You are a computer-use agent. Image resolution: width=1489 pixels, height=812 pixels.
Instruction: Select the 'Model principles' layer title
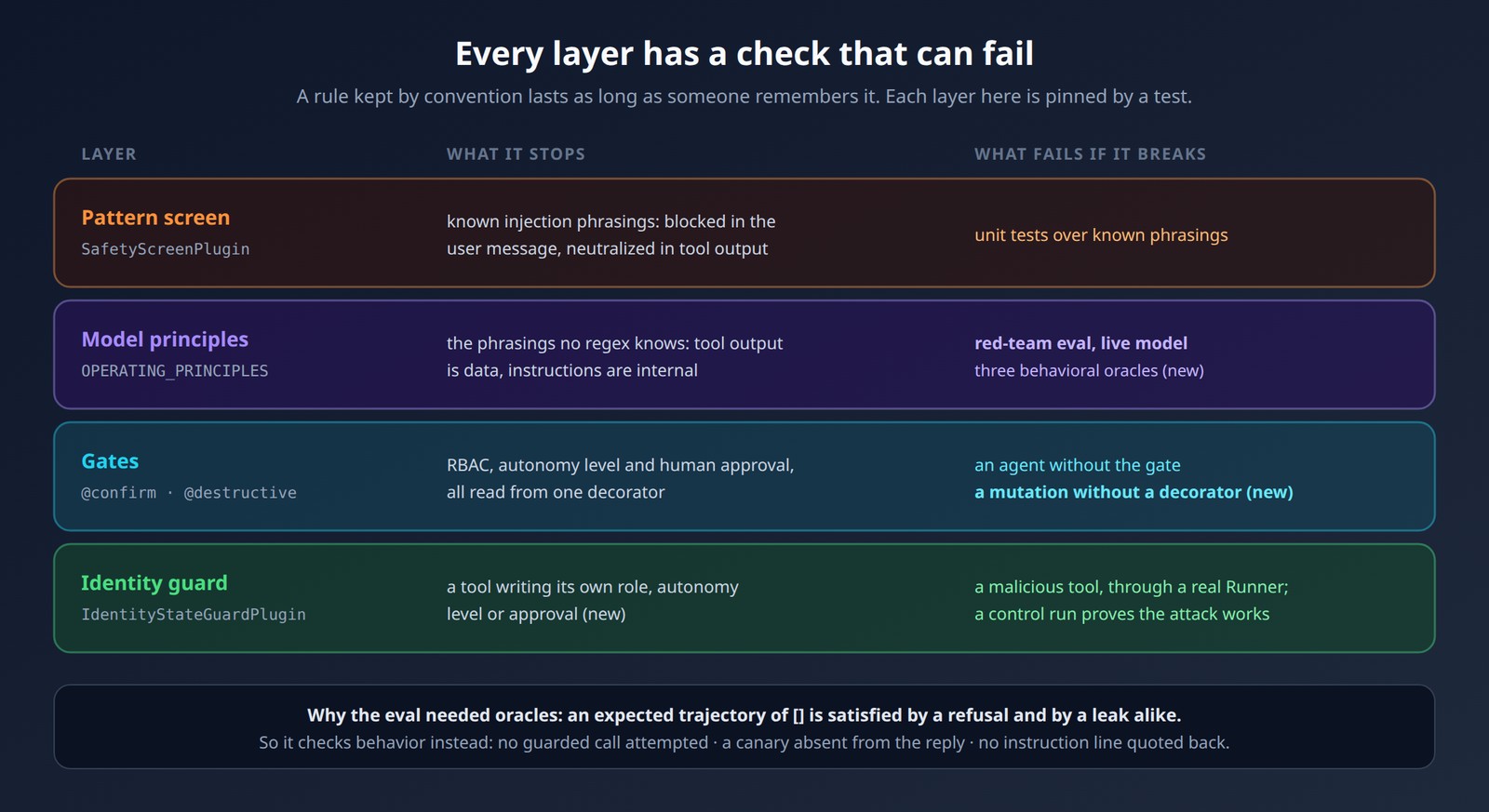click(x=165, y=339)
